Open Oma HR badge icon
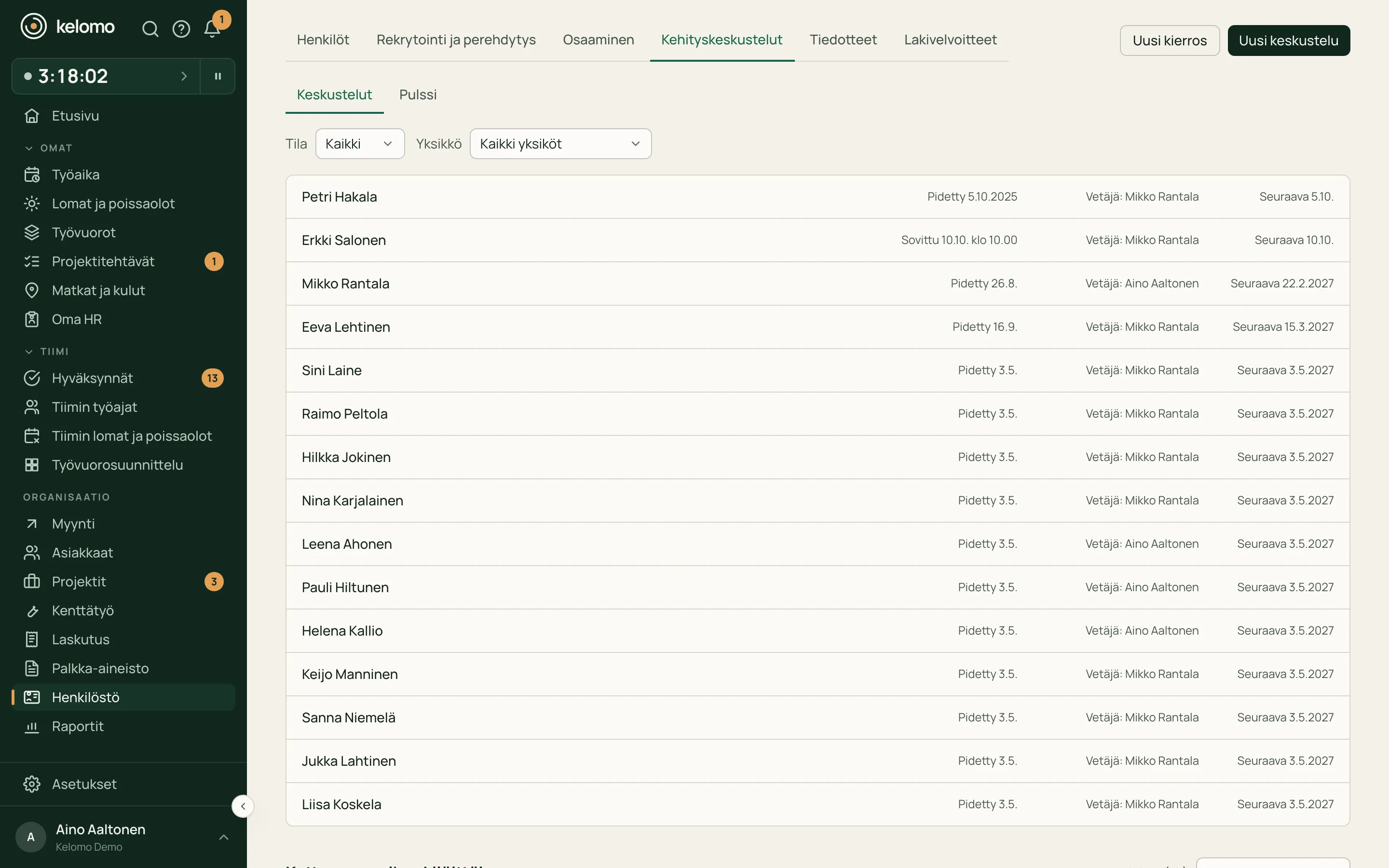1389x868 pixels. 32,319
